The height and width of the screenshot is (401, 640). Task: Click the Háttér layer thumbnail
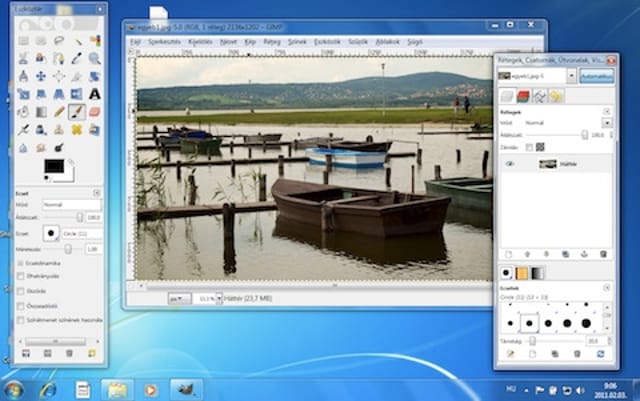click(547, 164)
